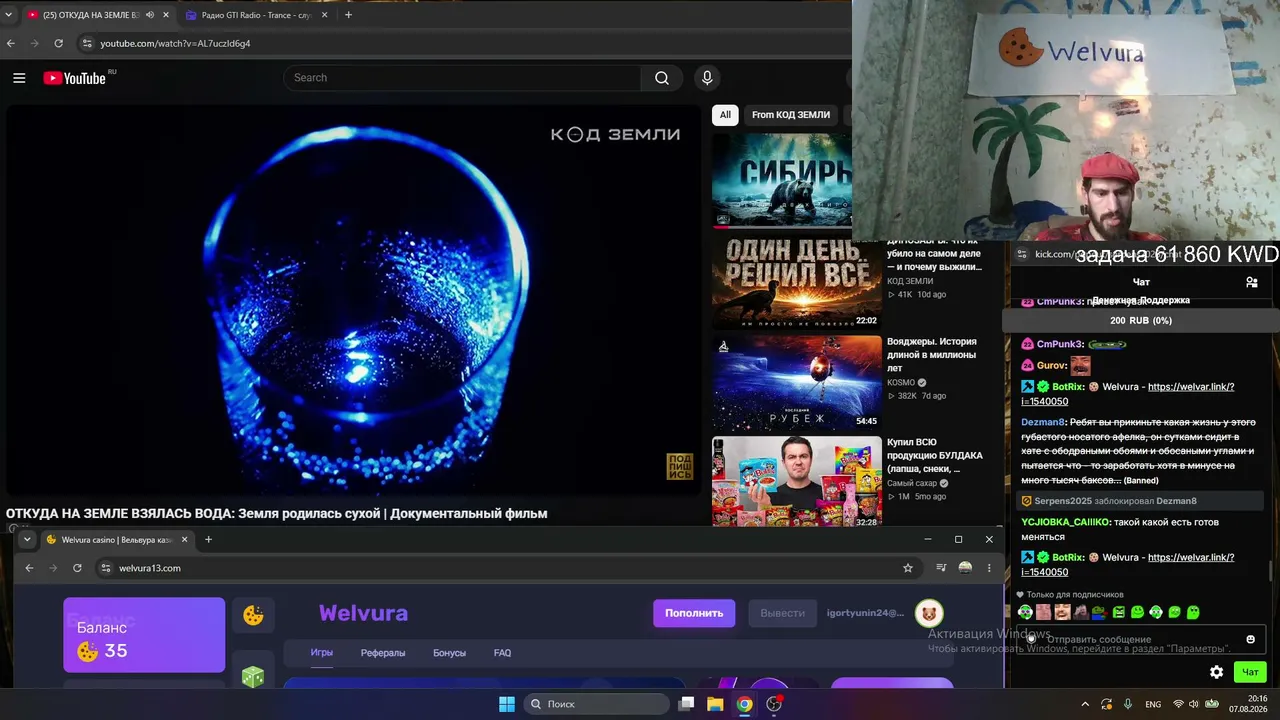Click the ПОДПИШИСЬ subscribe watermark on the video
1280x720 pixels.
[x=680, y=467]
